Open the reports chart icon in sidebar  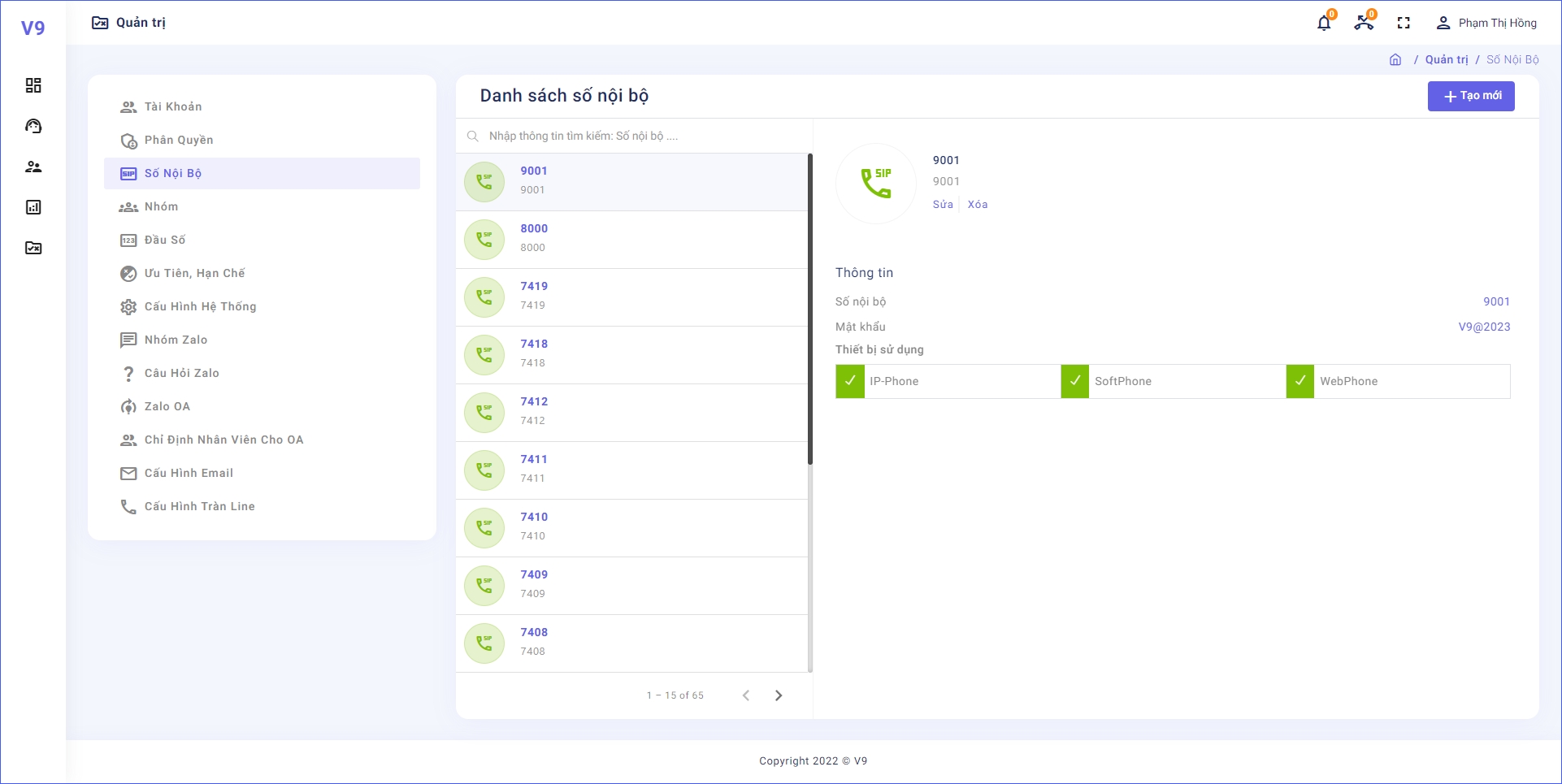[33, 207]
